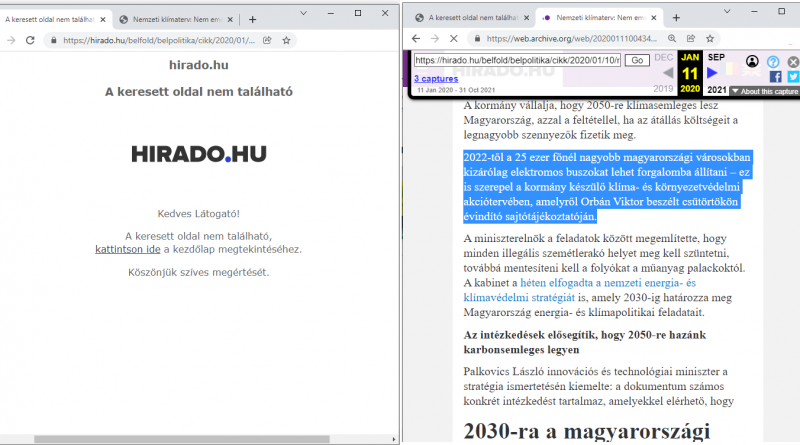Share capture on Twitter

(793, 77)
